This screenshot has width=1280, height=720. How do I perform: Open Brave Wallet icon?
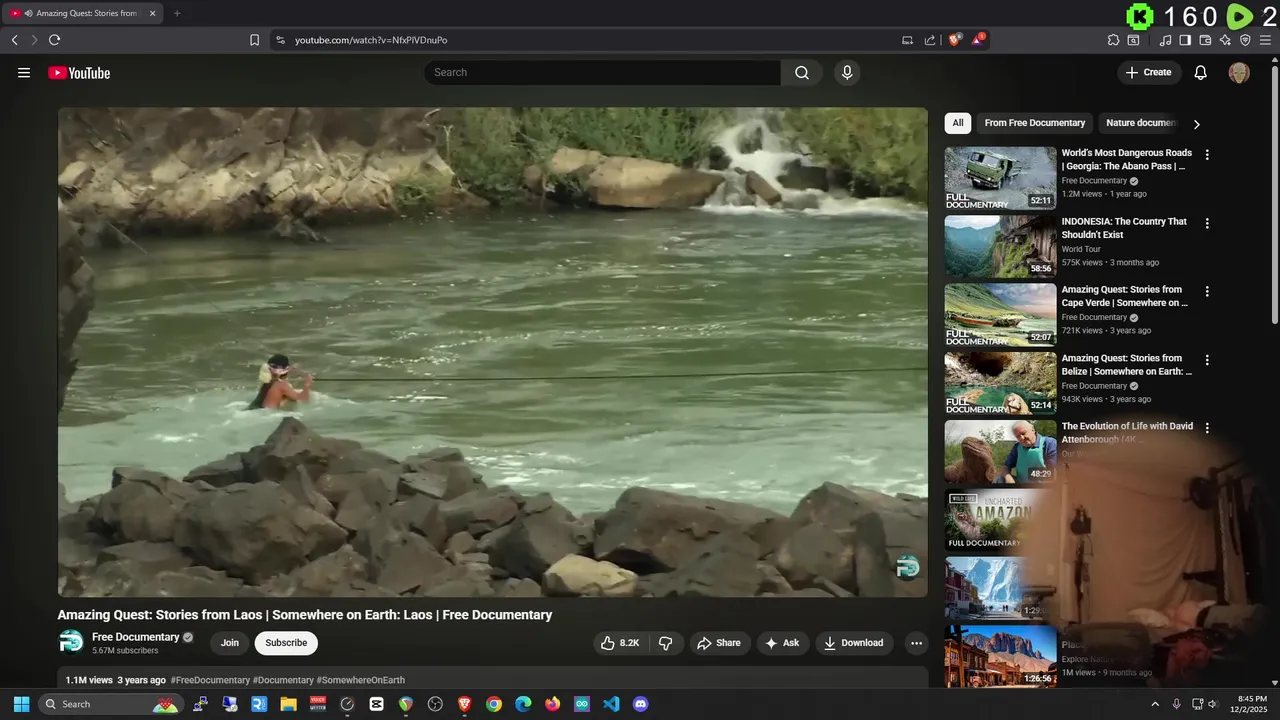tap(1205, 40)
